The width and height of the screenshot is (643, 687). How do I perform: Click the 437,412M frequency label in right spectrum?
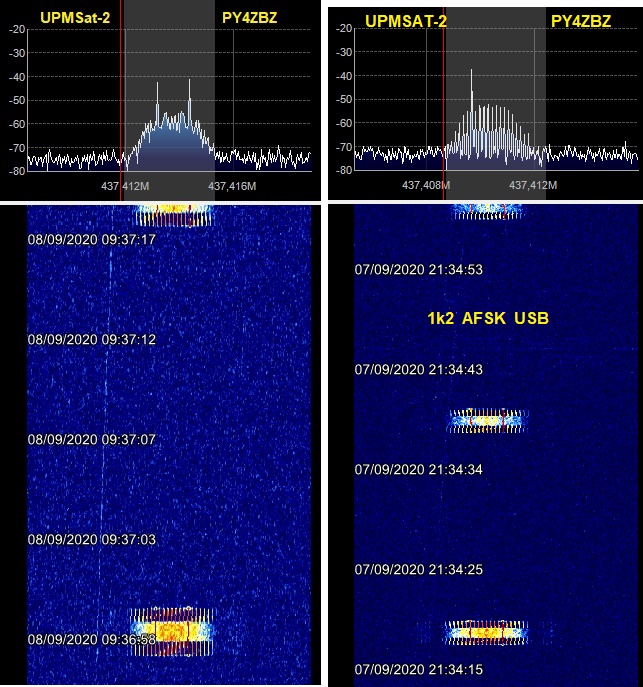pos(533,185)
